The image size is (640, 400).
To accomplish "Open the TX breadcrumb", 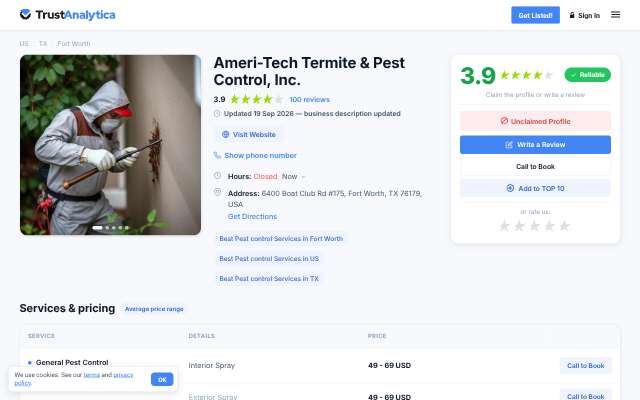I will [43, 43].
